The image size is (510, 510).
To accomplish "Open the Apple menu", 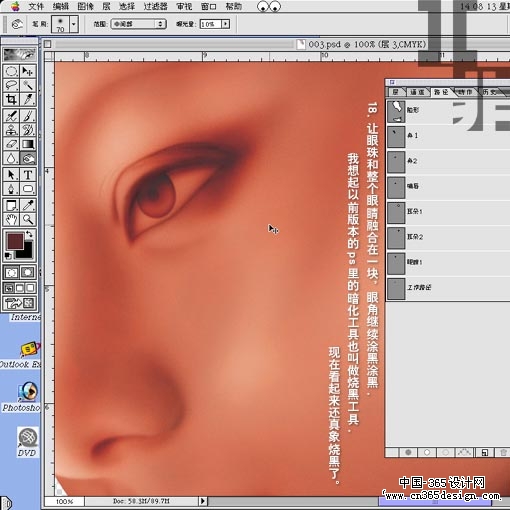I will click(x=15, y=6).
